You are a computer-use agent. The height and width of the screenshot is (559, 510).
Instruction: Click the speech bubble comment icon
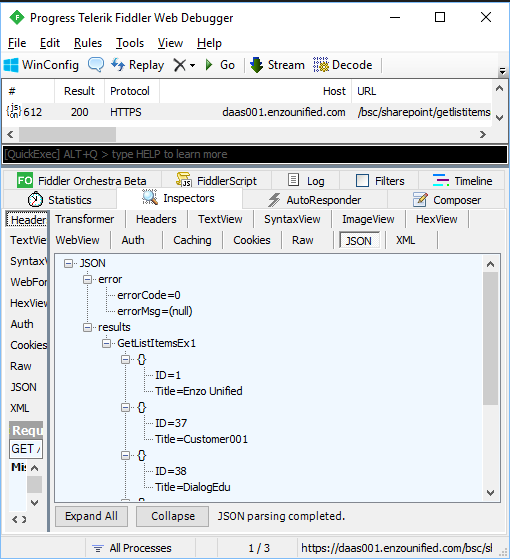point(96,65)
